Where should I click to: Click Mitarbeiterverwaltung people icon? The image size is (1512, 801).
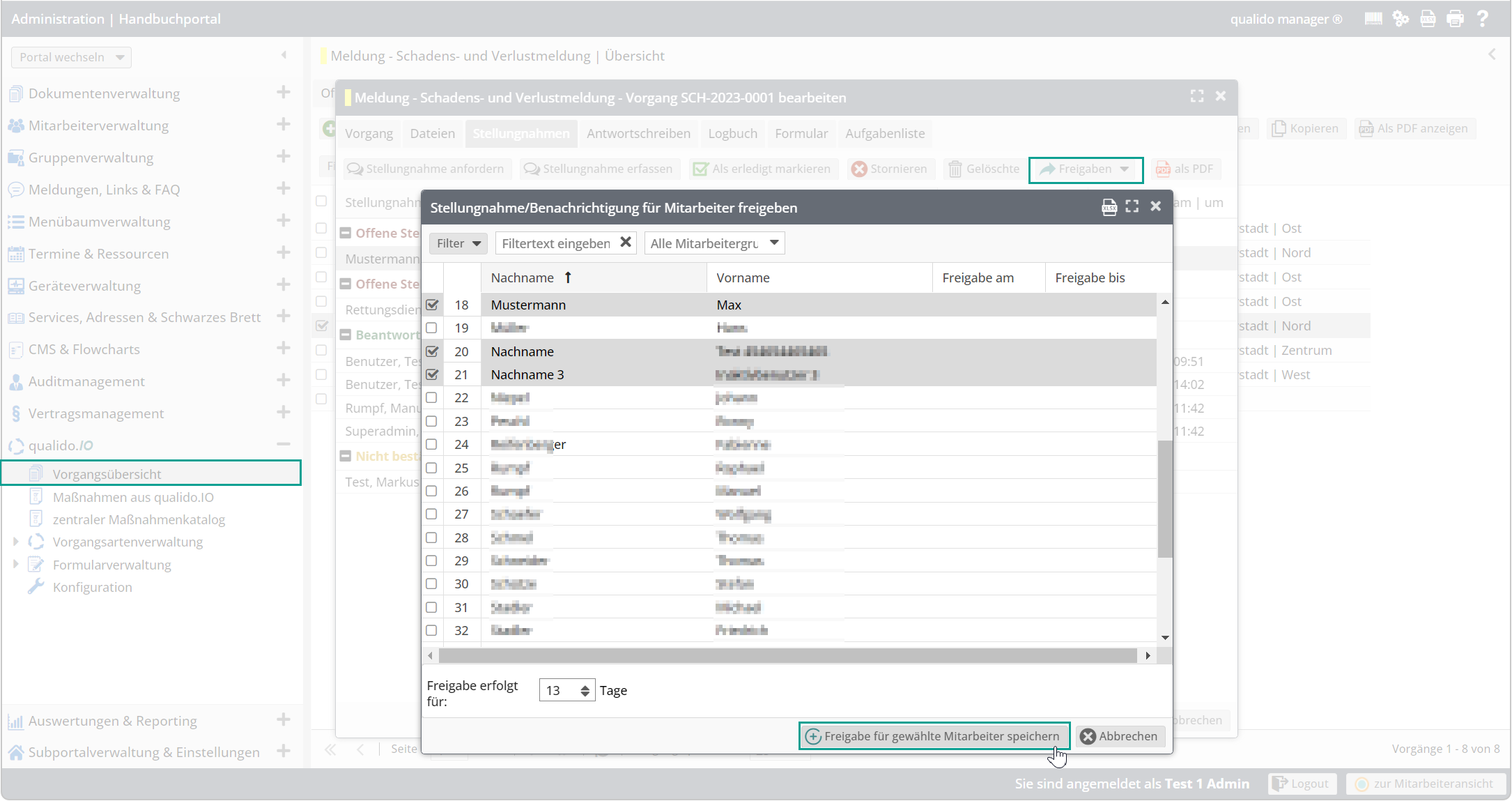[x=15, y=125]
